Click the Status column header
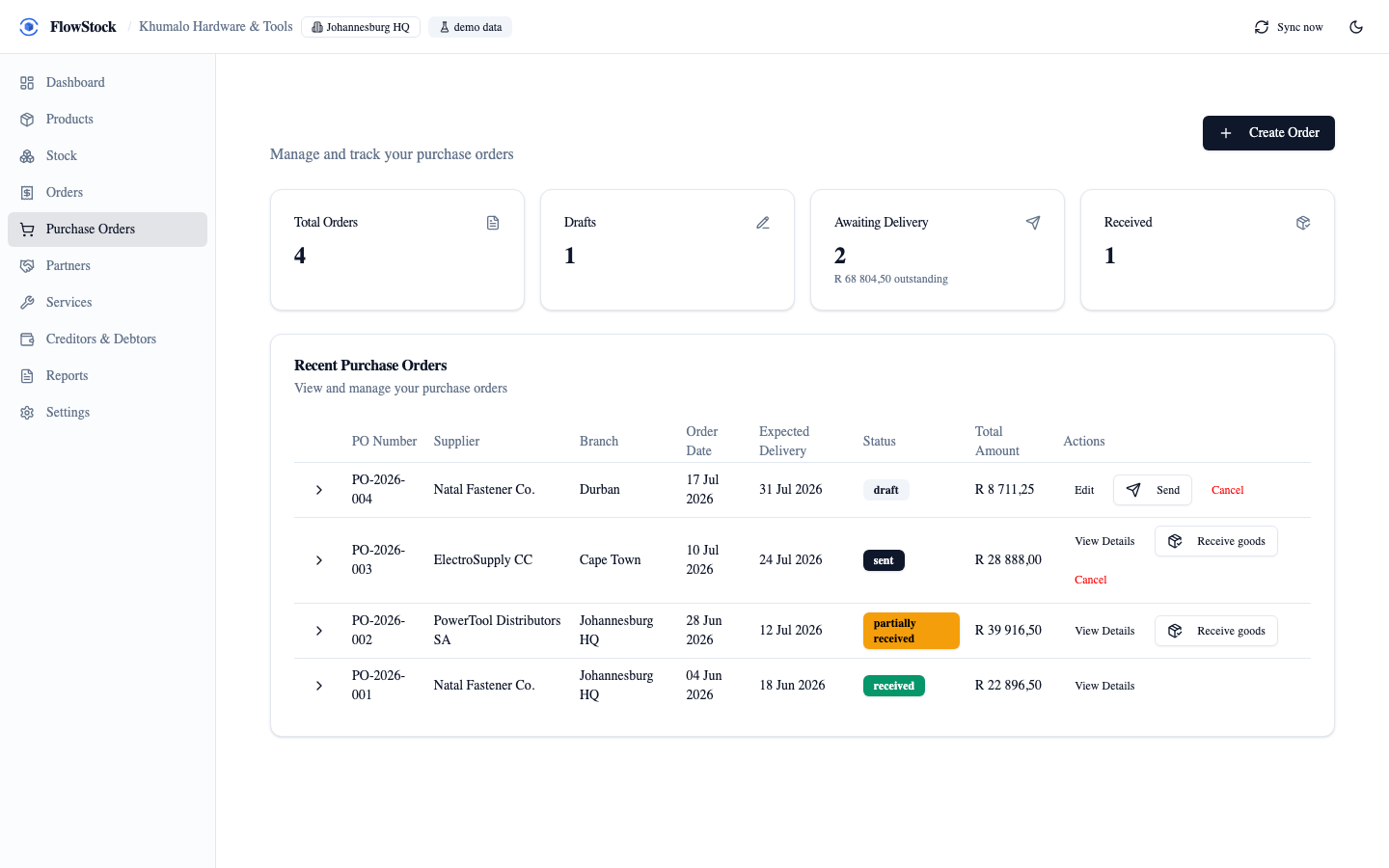This screenshot has height=868, width=1389. pos(879,441)
